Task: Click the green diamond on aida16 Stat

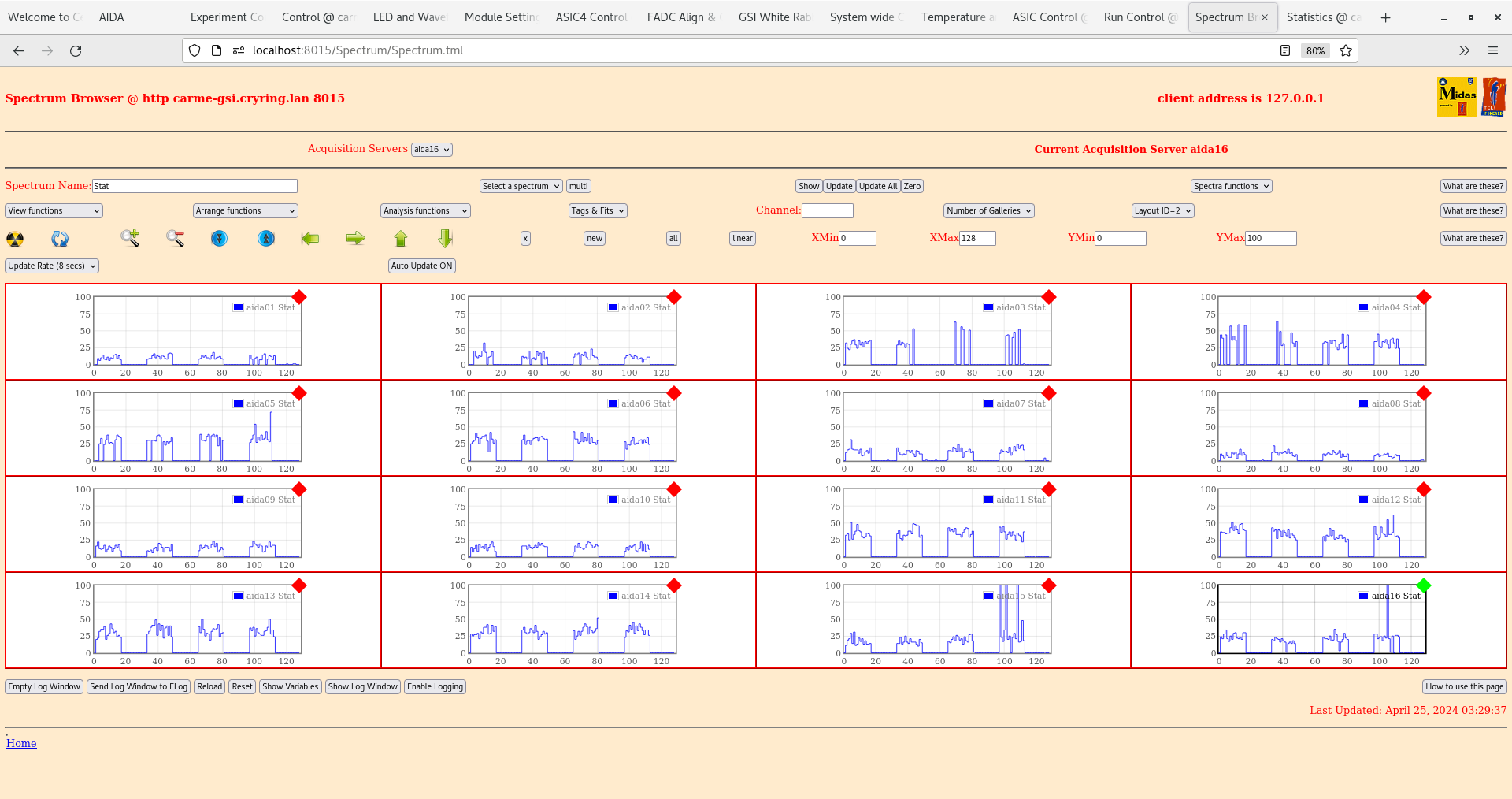Action: [1423, 585]
